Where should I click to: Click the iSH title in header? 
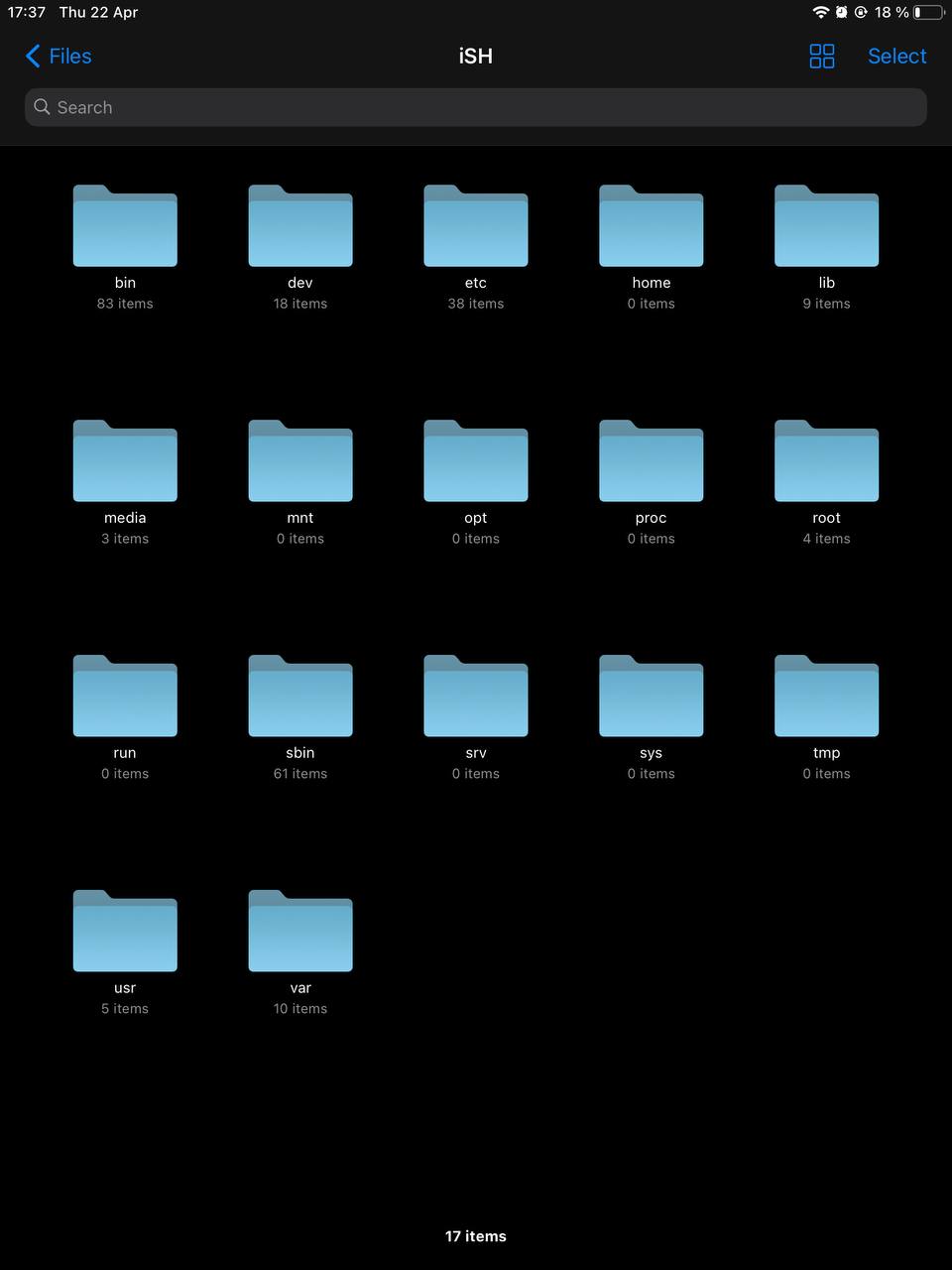(476, 57)
